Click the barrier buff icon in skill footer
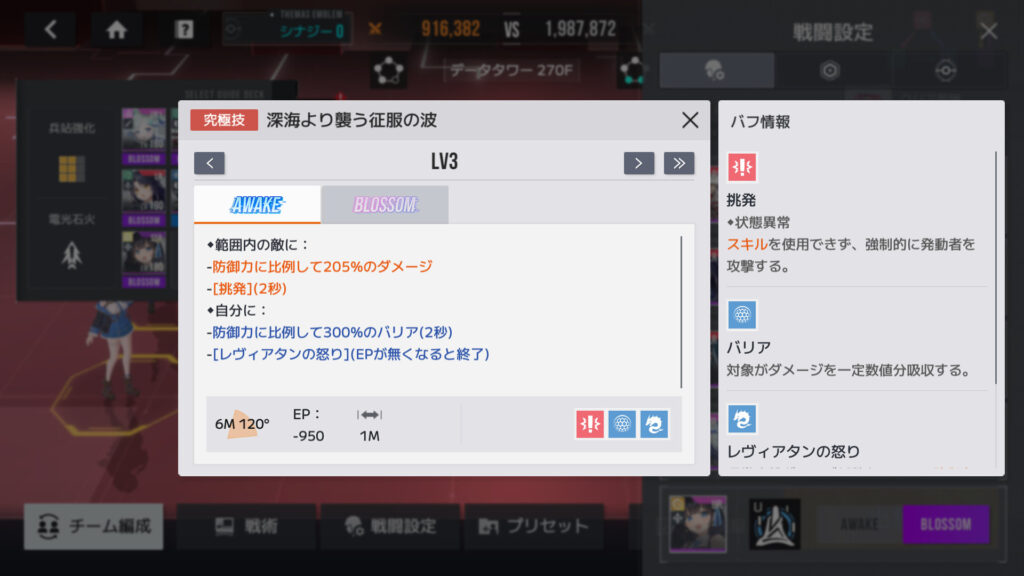The image size is (1024, 576). (622, 424)
